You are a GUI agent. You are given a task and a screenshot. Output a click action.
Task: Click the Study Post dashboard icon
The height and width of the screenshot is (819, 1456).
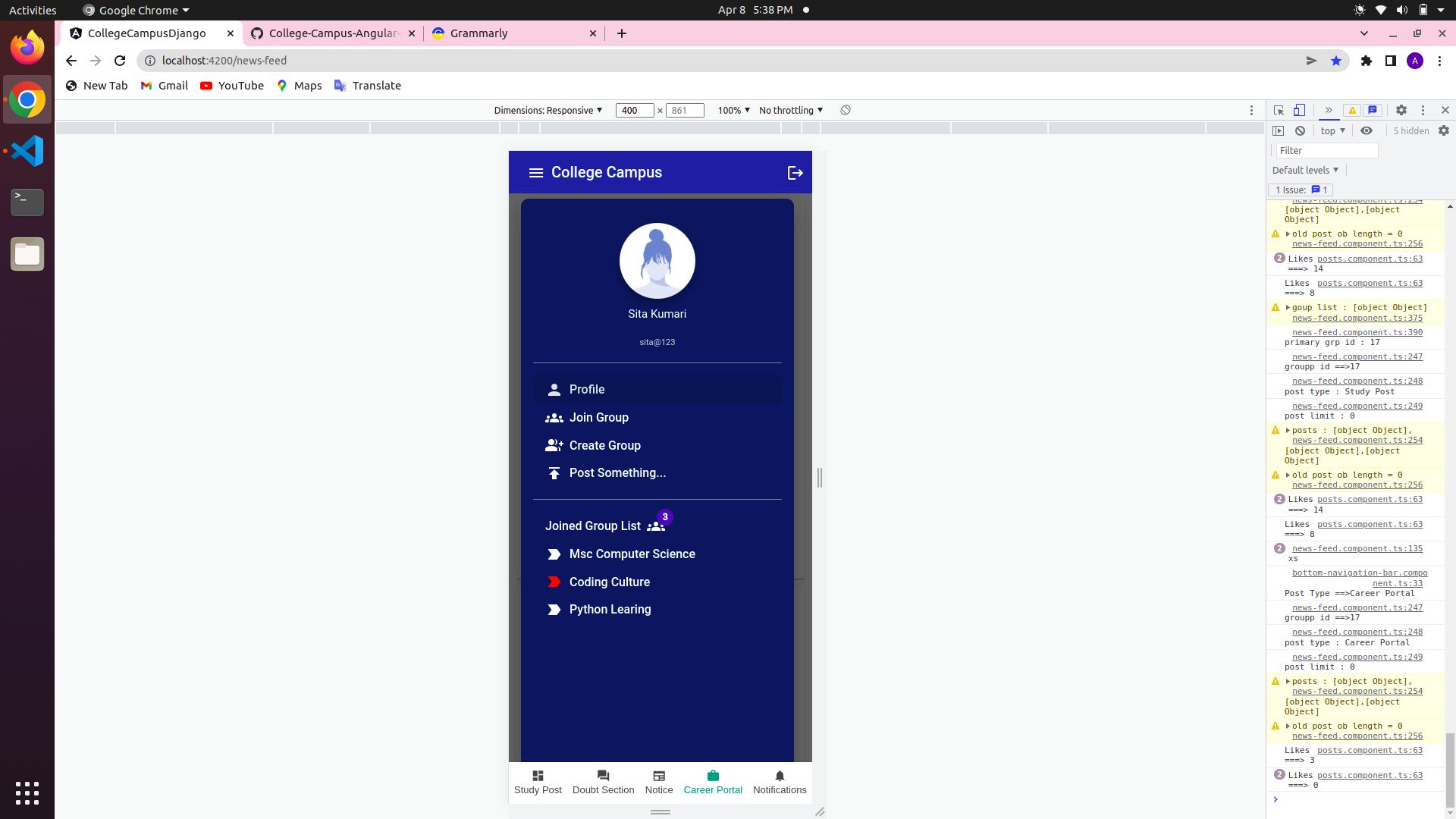point(538,776)
